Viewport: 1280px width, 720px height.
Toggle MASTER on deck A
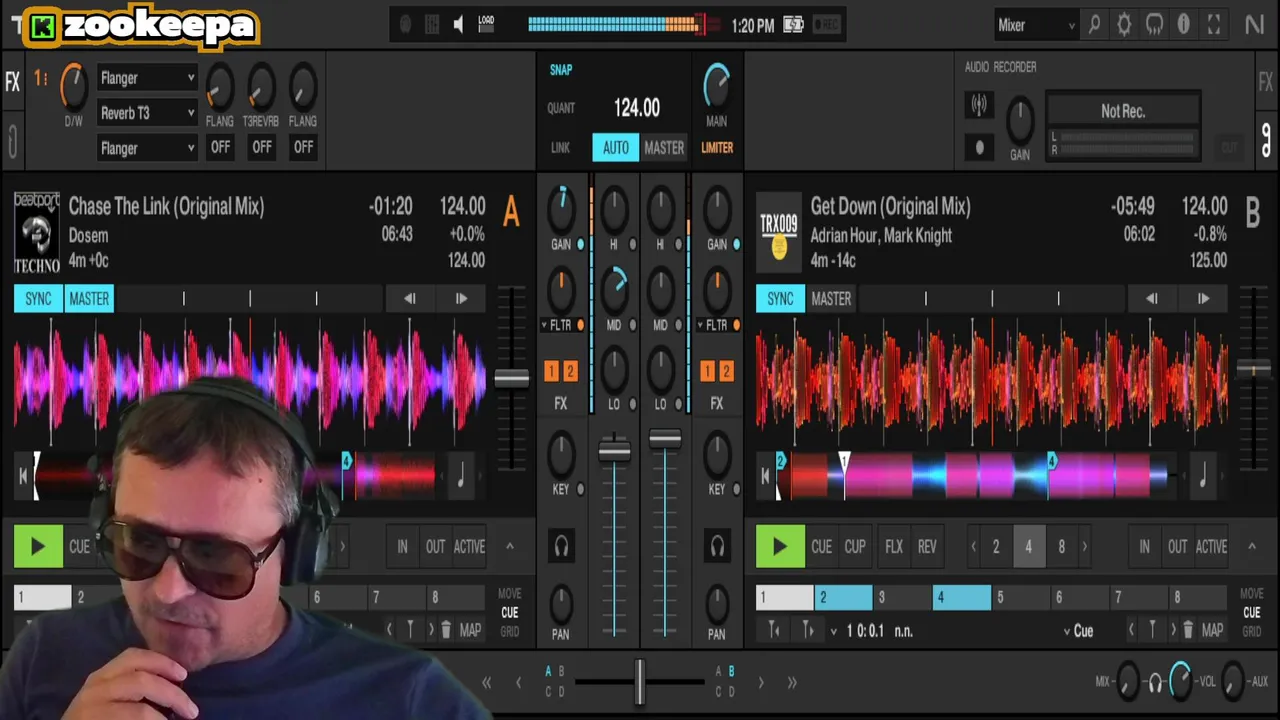click(x=89, y=299)
